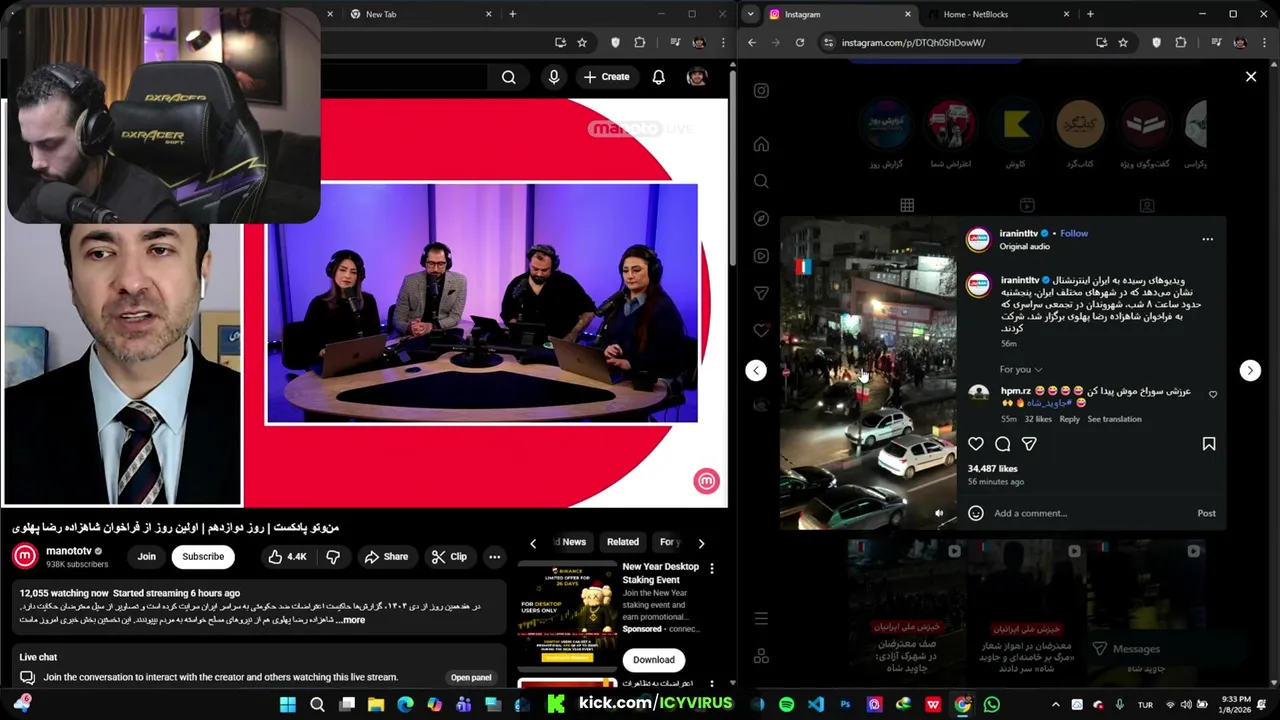The image size is (1280, 720).
Task: Open Visual Studio Code from taskbar
Action: (x=816, y=704)
